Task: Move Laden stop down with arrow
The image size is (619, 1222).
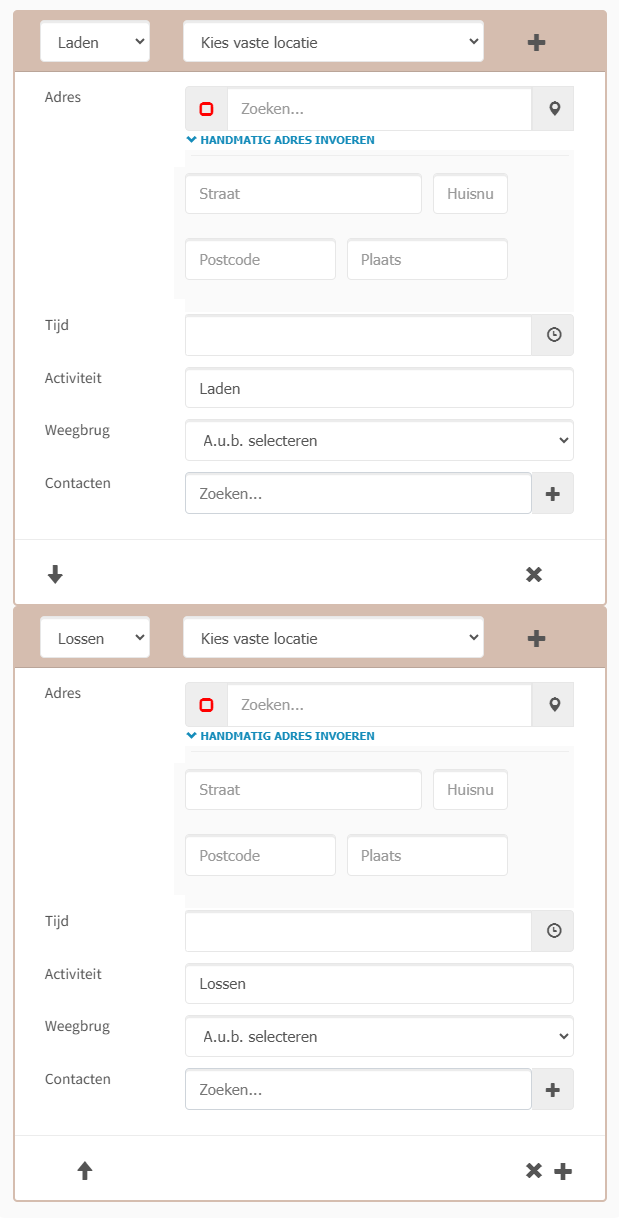Action: pos(55,574)
